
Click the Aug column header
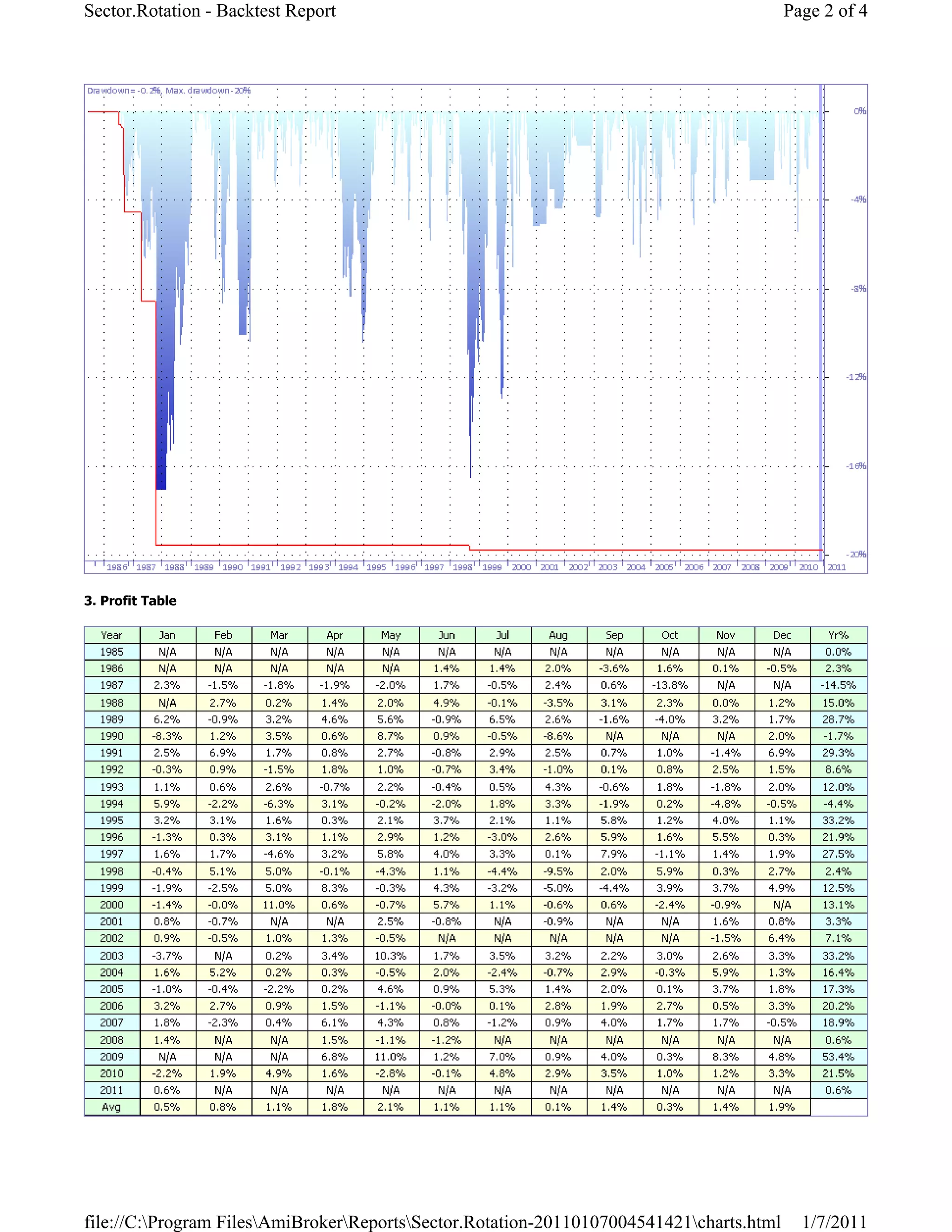(558, 635)
